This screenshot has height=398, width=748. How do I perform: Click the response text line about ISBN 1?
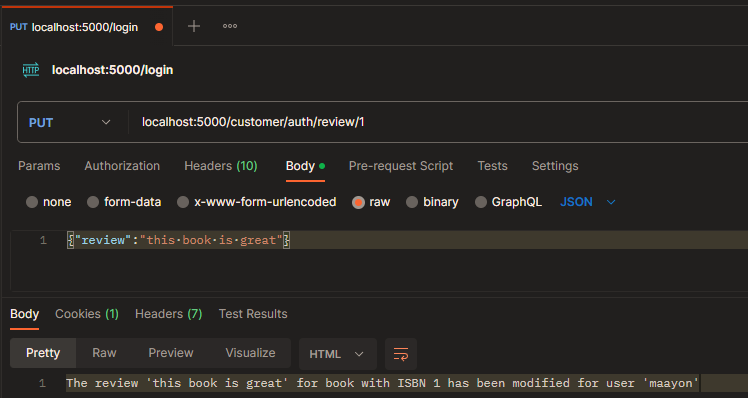click(382, 383)
